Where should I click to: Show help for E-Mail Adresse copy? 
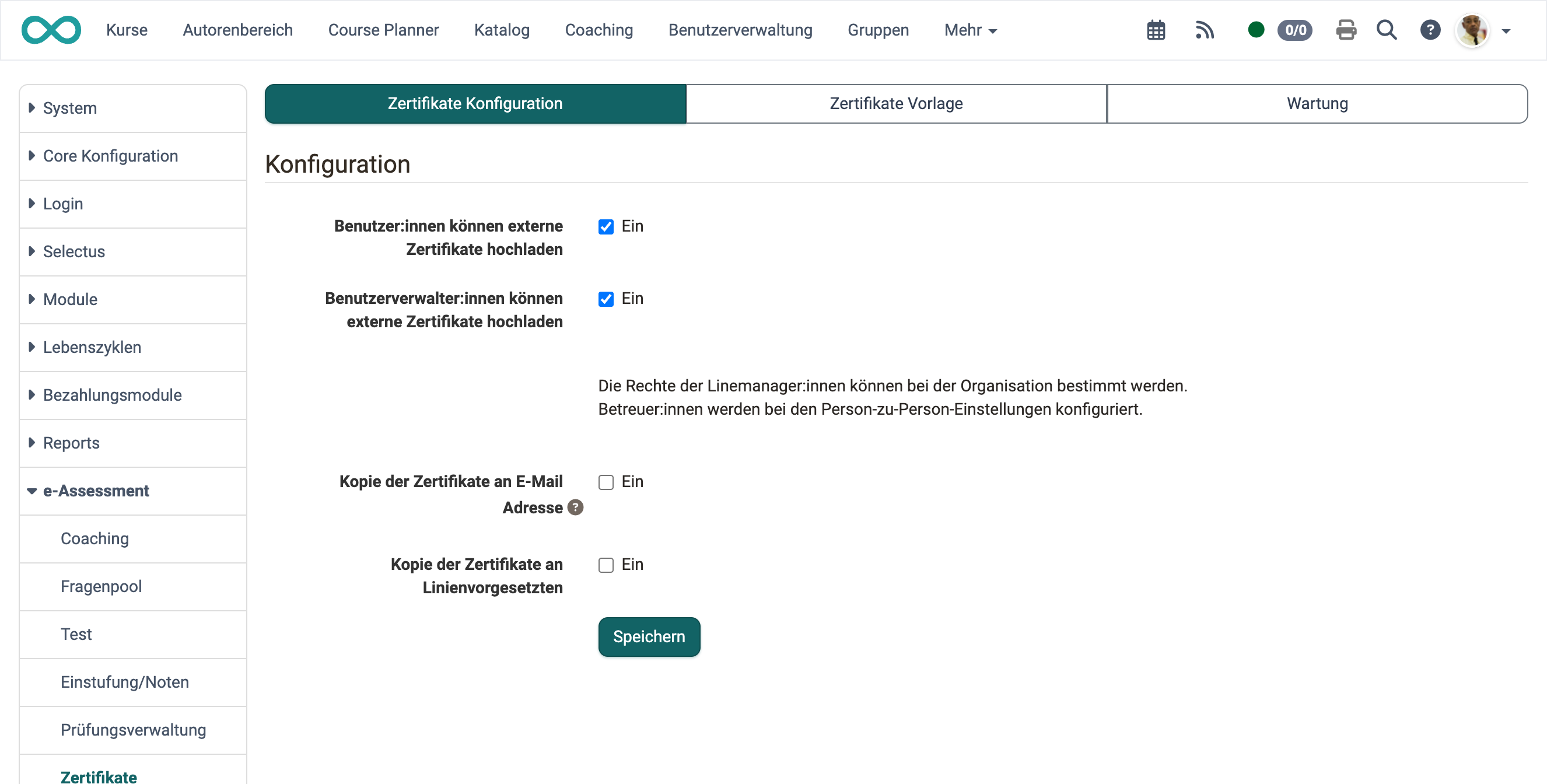575,507
